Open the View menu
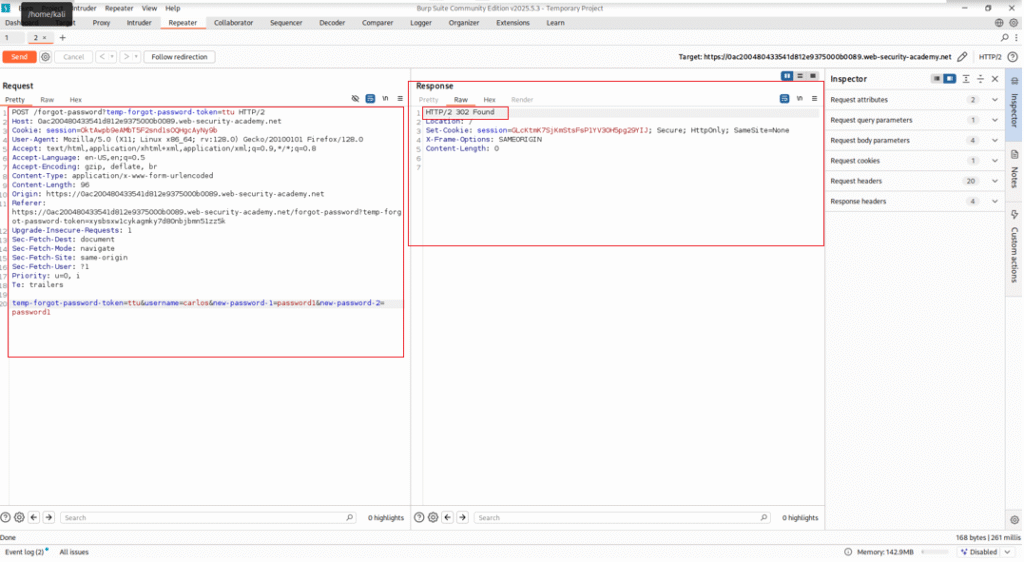 pos(149,8)
